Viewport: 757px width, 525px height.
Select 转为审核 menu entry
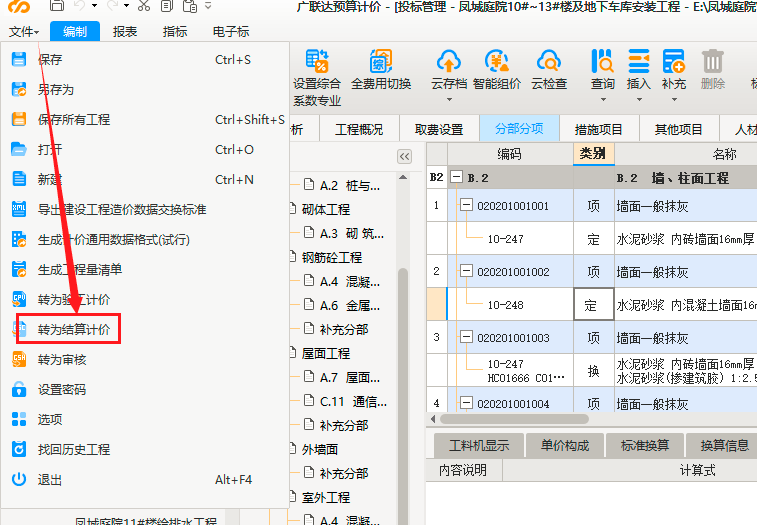pyautogui.click(x=145, y=360)
